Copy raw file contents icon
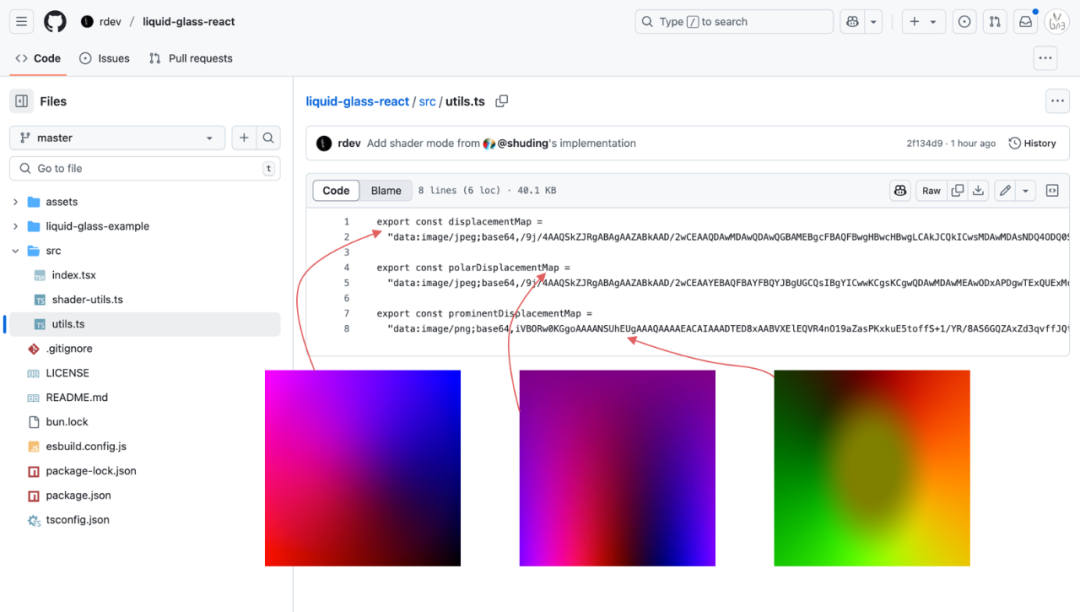Viewport: 1080px width, 612px height. [957, 191]
